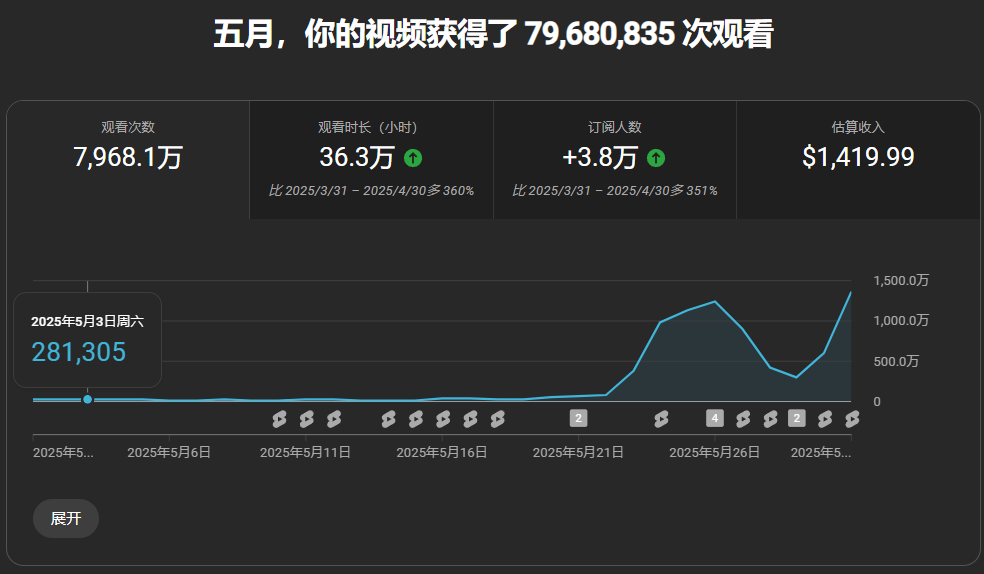The height and width of the screenshot is (574, 984).
Task: Click the x-axis label 2025年5月6日
Action: point(169,452)
